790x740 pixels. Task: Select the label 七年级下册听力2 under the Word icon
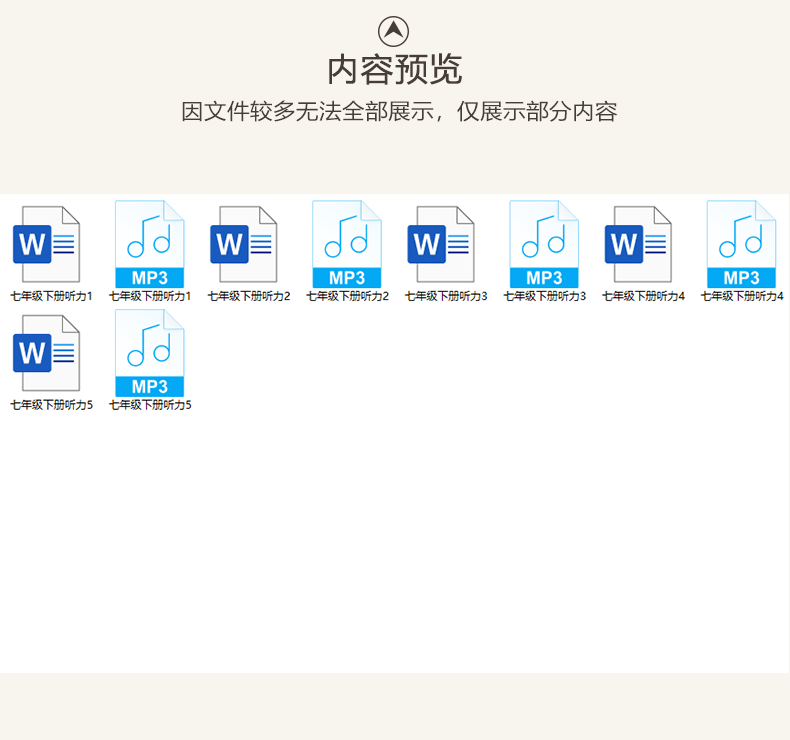click(x=249, y=296)
